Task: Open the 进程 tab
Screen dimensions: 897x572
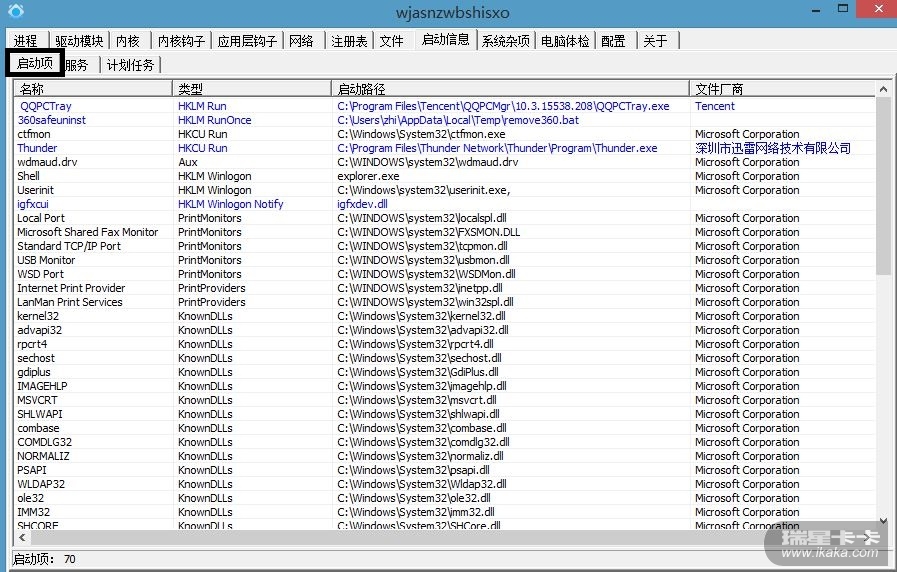Action: click(x=26, y=41)
